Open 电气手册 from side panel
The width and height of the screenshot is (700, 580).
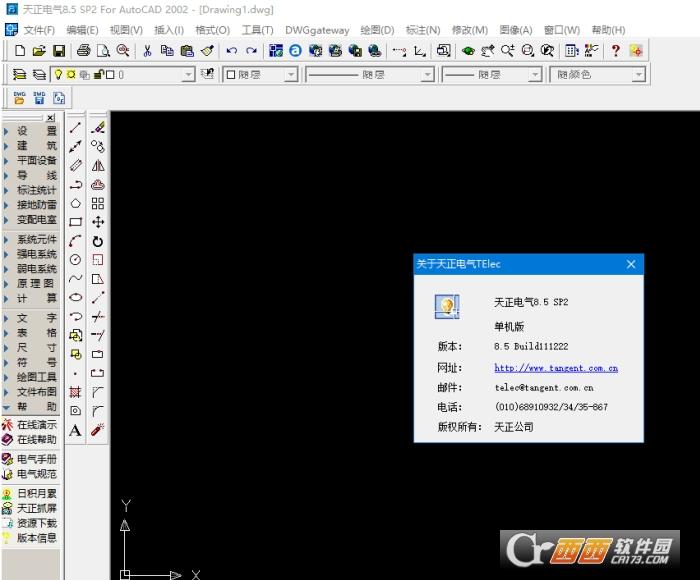pyautogui.click(x=30, y=459)
